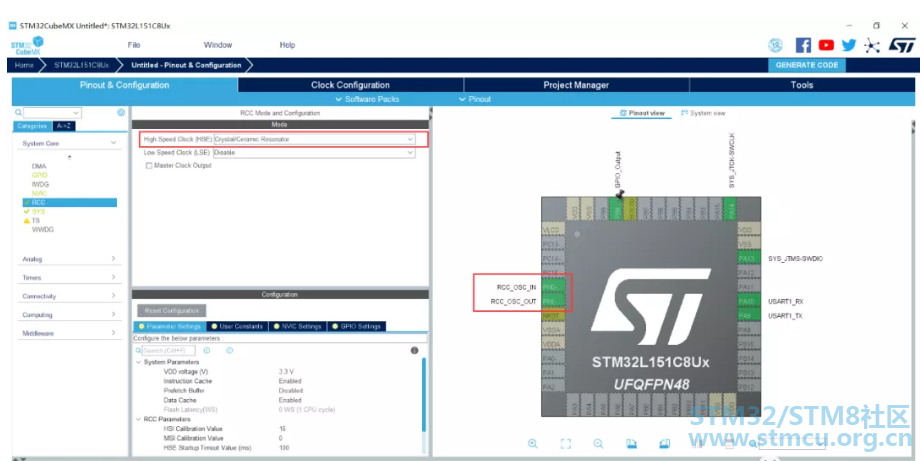The image size is (921, 461).
Task: Click the rotate chip icon right of zoom out
Action: coord(631,444)
